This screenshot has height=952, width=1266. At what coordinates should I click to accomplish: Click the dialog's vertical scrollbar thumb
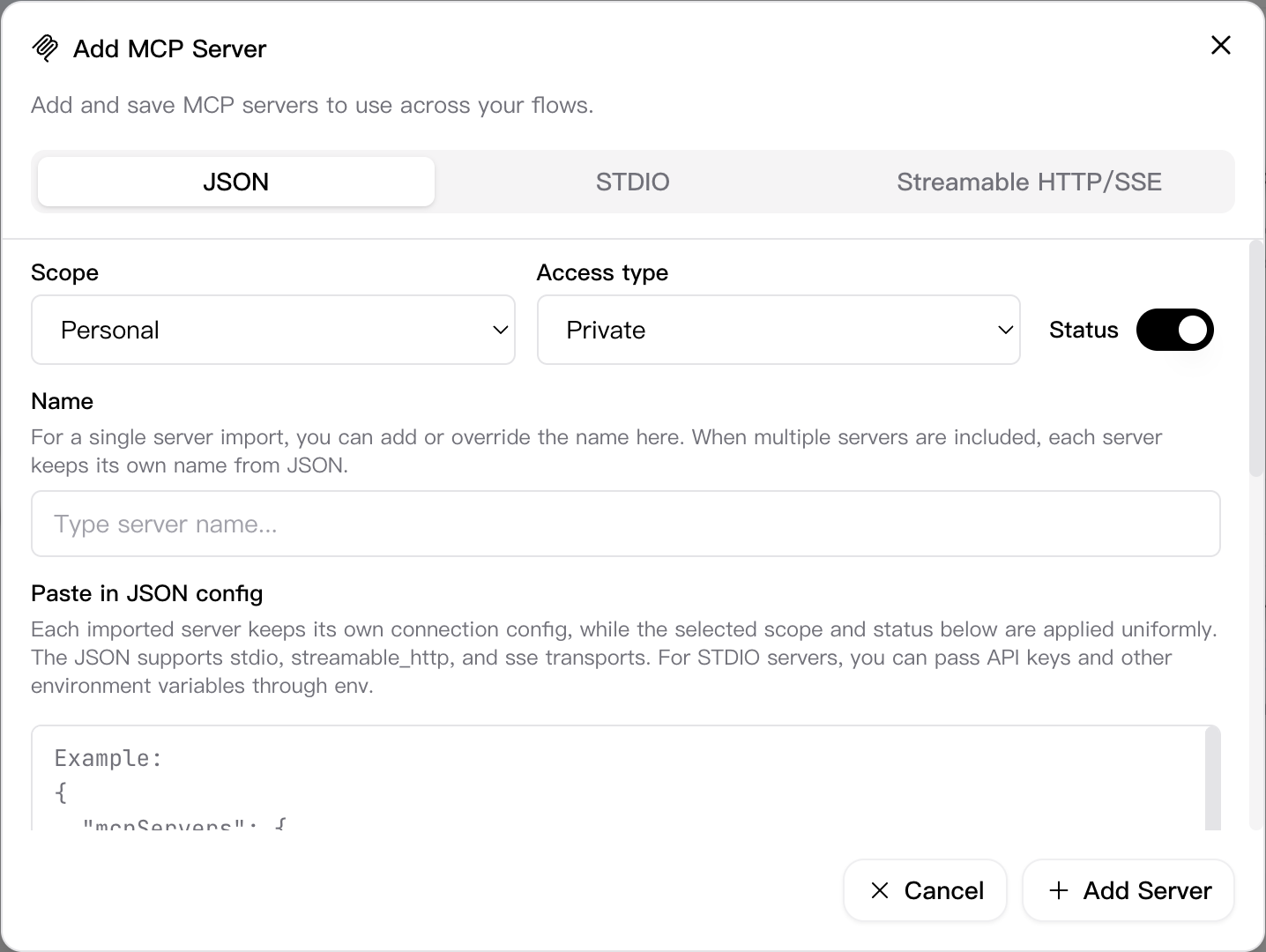pos(1256,358)
